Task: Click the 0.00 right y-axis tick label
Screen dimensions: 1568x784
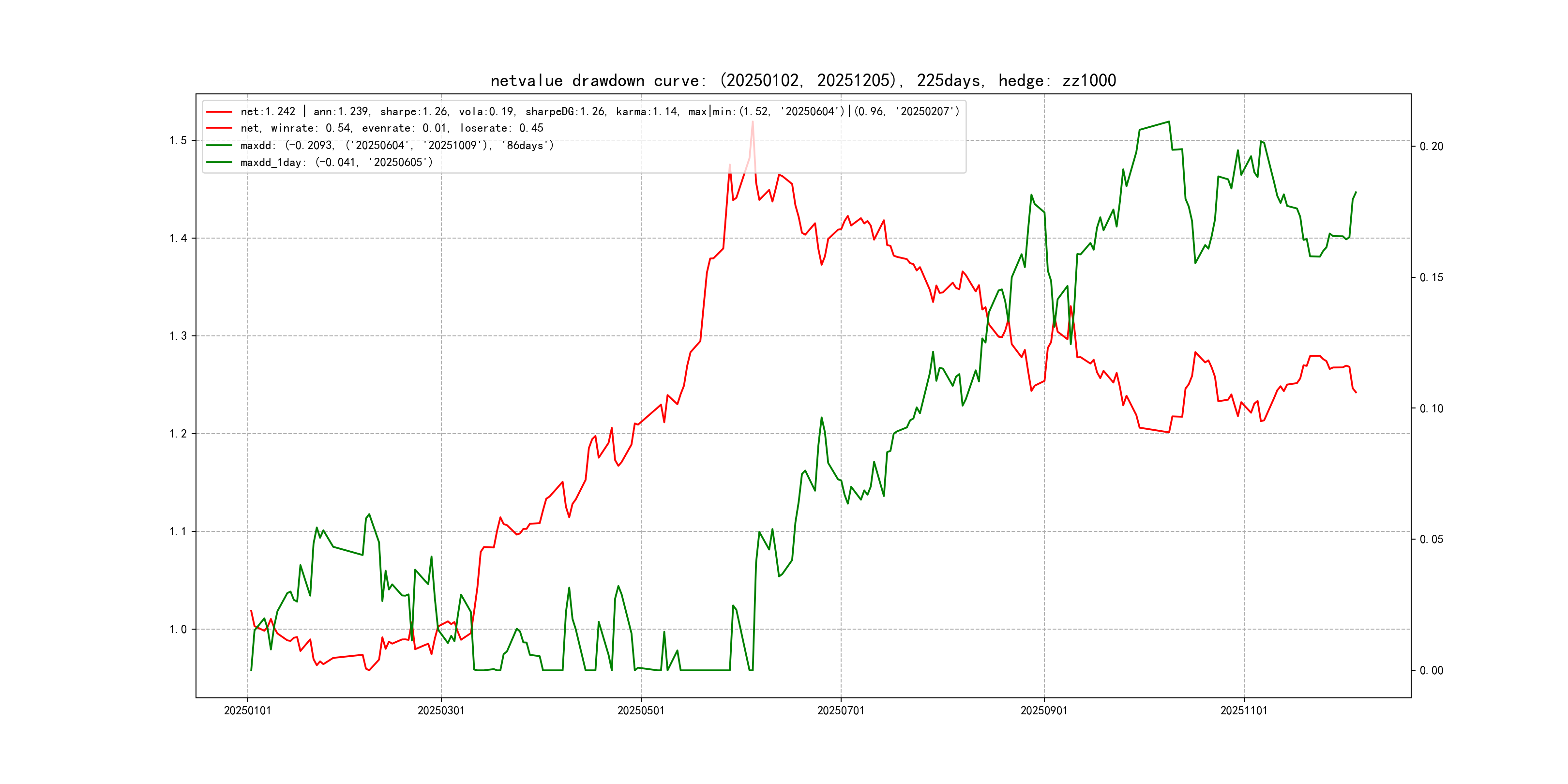Action: [x=1431, y=671]
